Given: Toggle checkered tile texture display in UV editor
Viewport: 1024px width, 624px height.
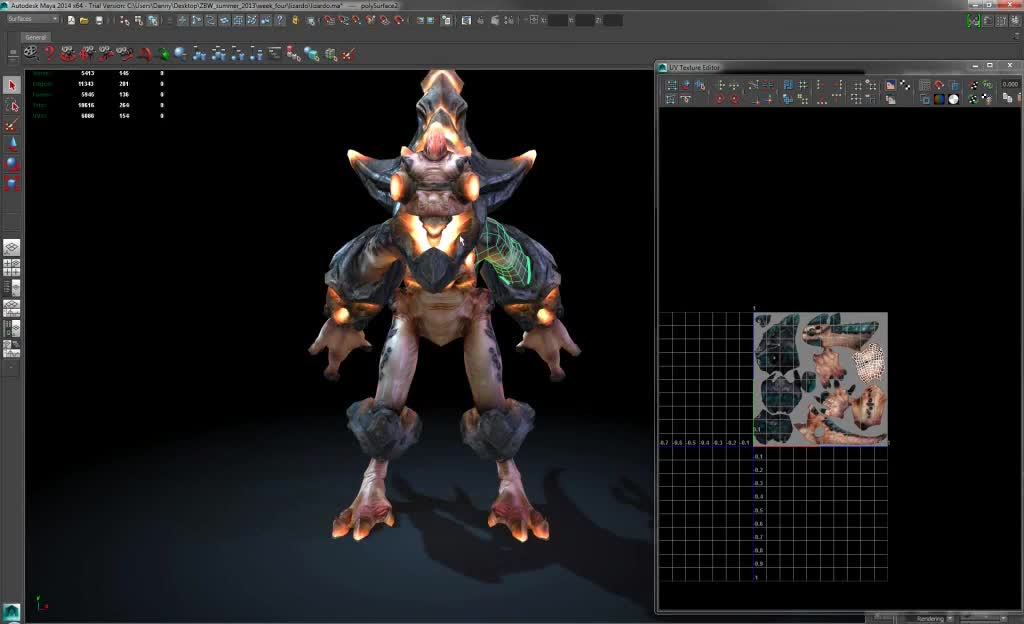Looking at the screenshot, I should pos(905,86).
